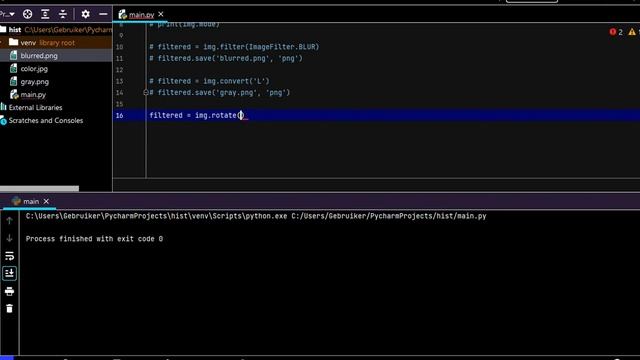Screen dimensions: 640x360
Task: Open Project panel settings gear
Action: point(85,14)
